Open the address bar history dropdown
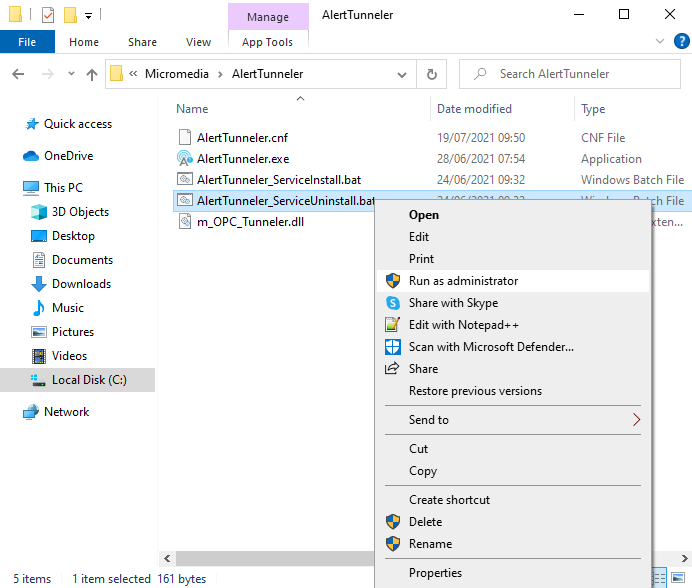This screenshot has width=692, height=588. pyautogui.click(x=403, y=74)
